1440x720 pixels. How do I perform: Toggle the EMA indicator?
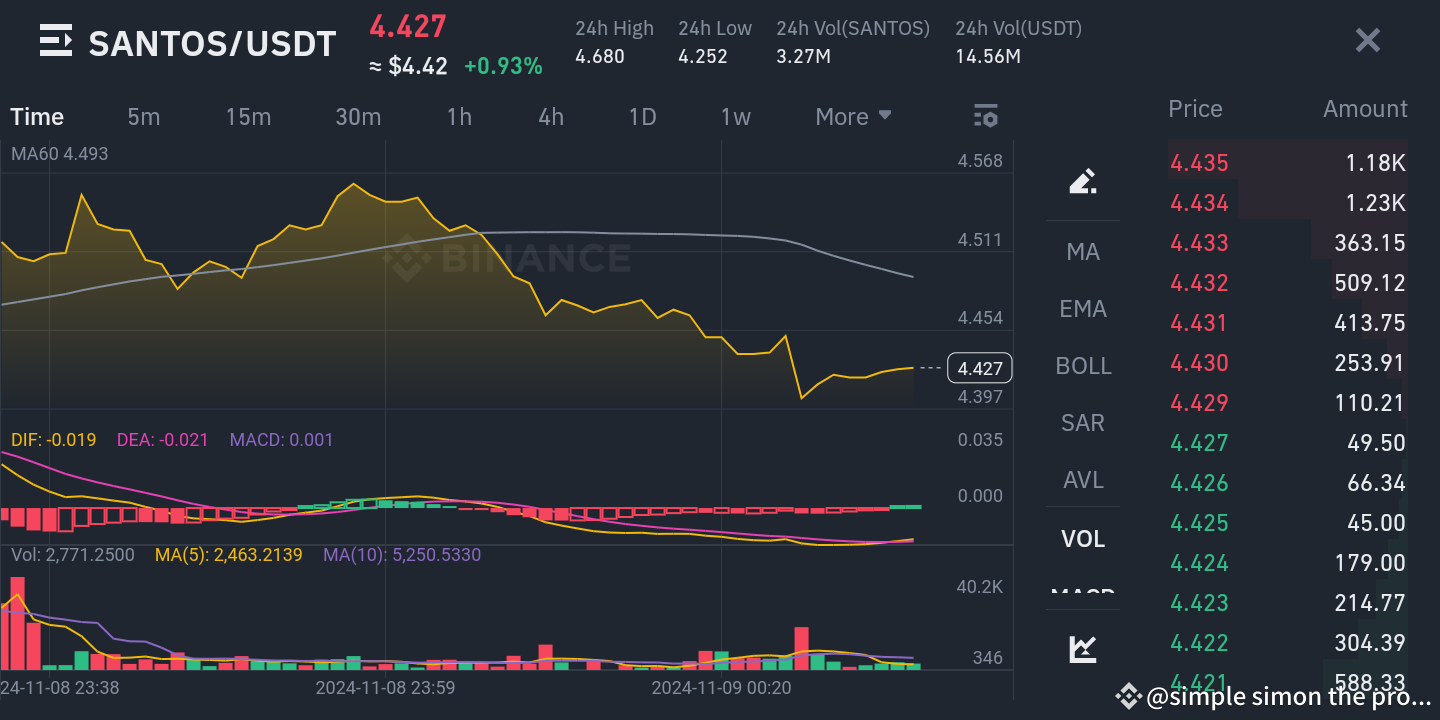pos(1083,309)
